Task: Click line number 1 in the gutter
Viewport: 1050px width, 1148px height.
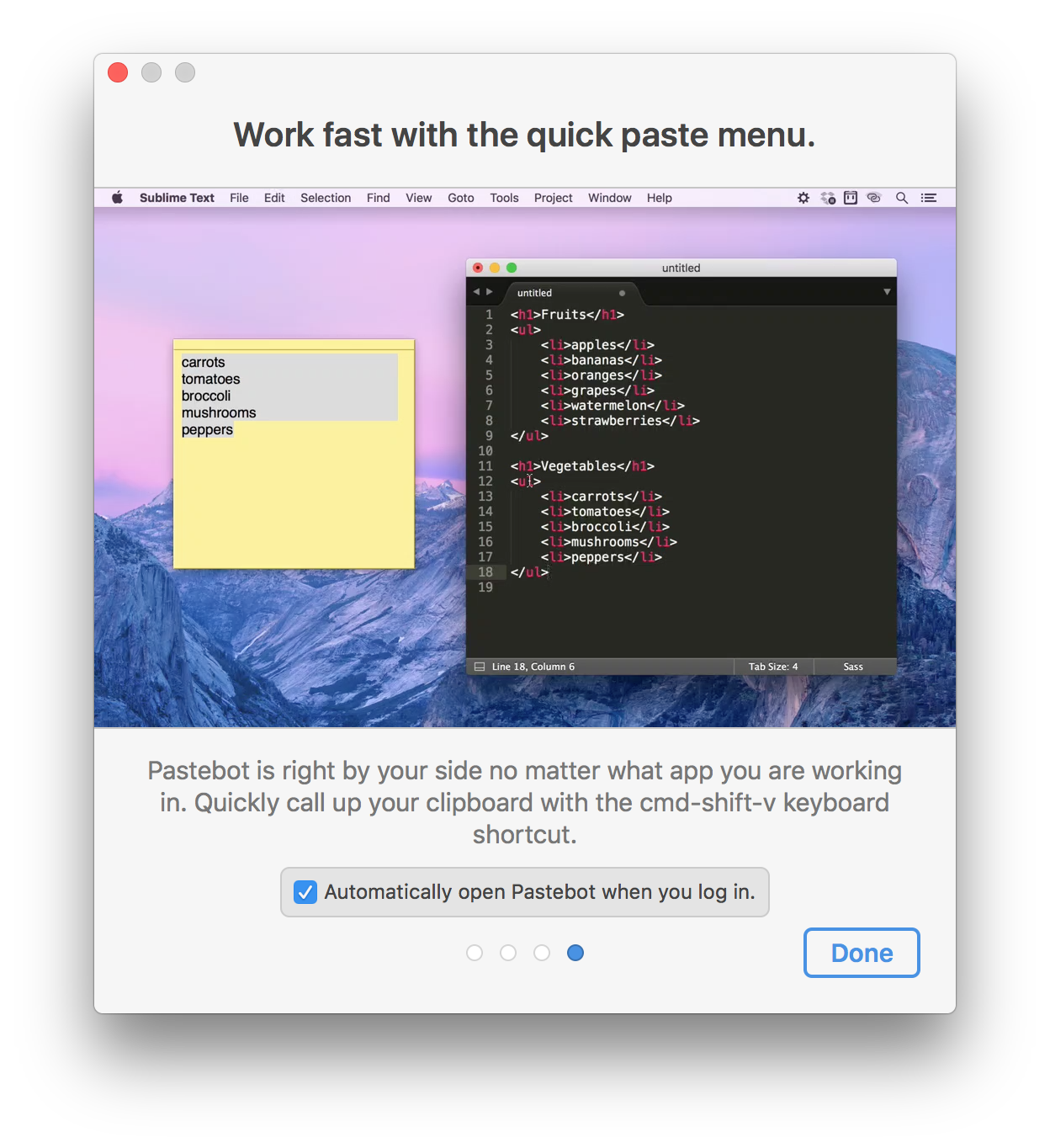Action: (x=489, y=315)
